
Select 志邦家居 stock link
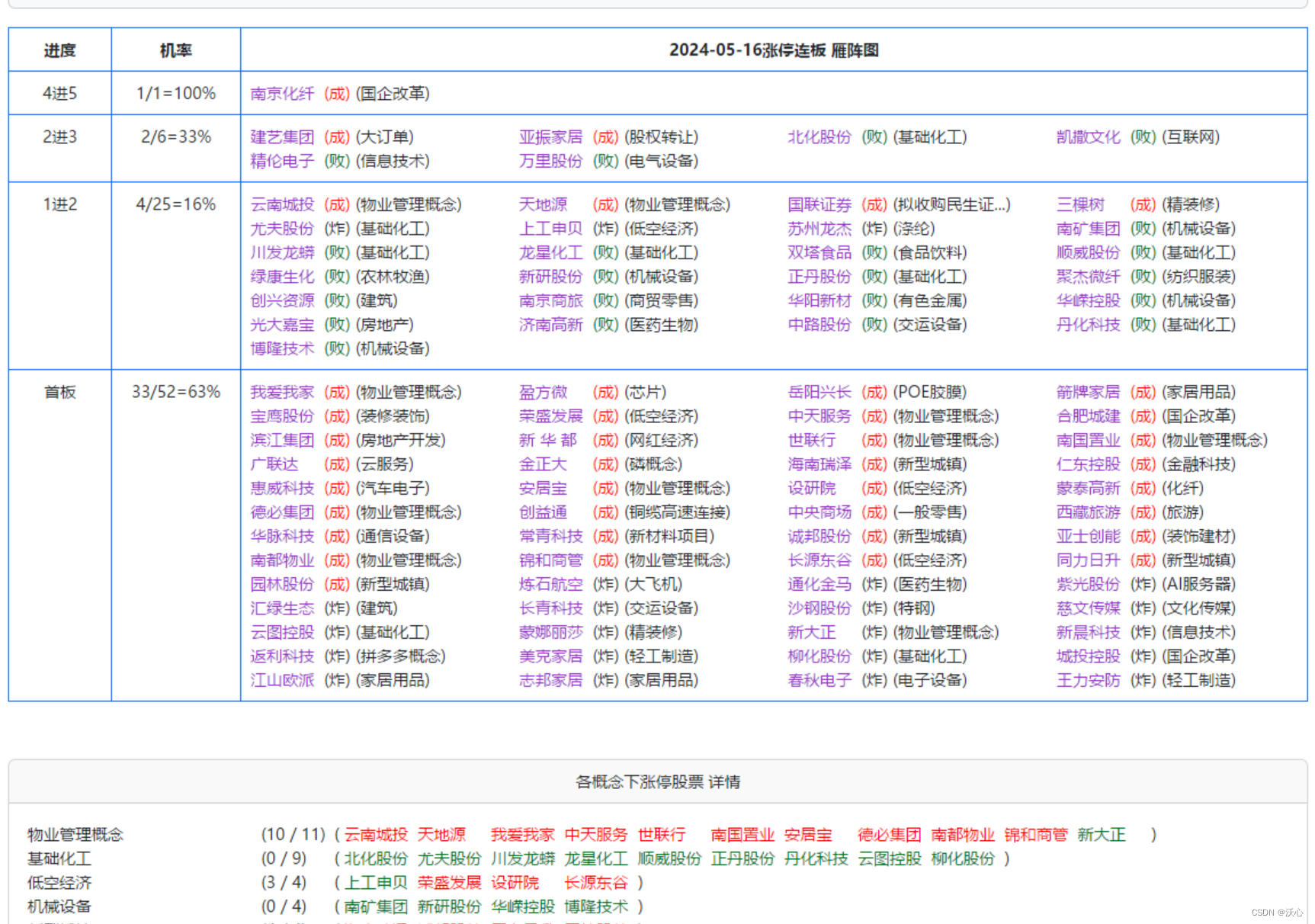click(x=550, y=680)
